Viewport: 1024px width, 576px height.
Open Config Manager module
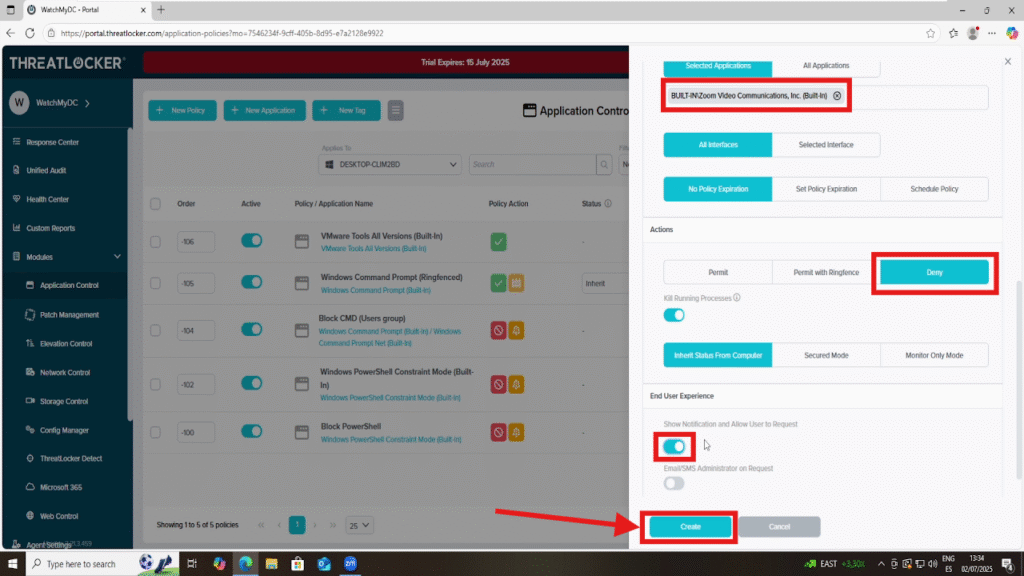point(64,430)
